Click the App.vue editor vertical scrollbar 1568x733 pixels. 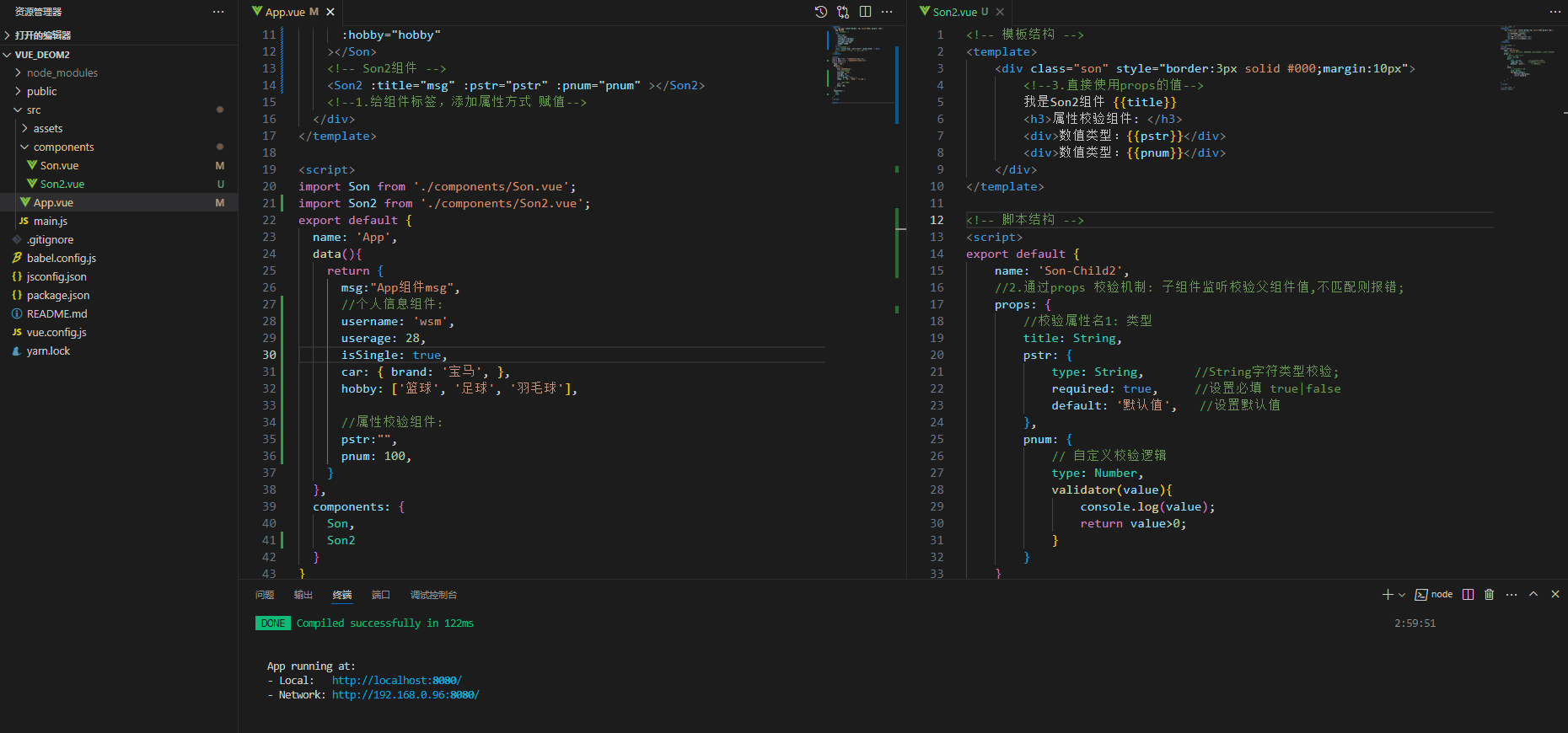coord(900,302)
